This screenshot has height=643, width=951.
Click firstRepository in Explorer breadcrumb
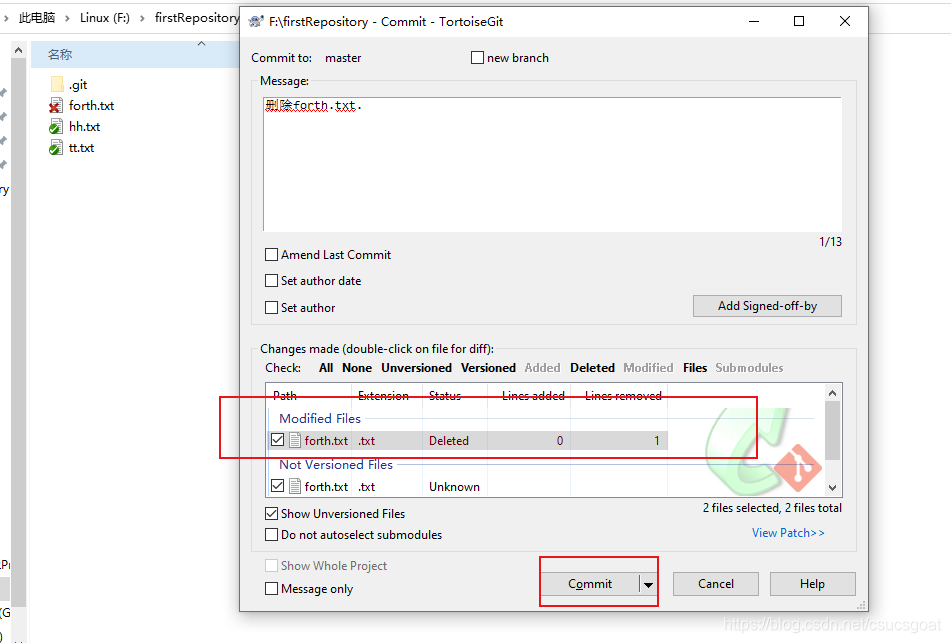197,18
